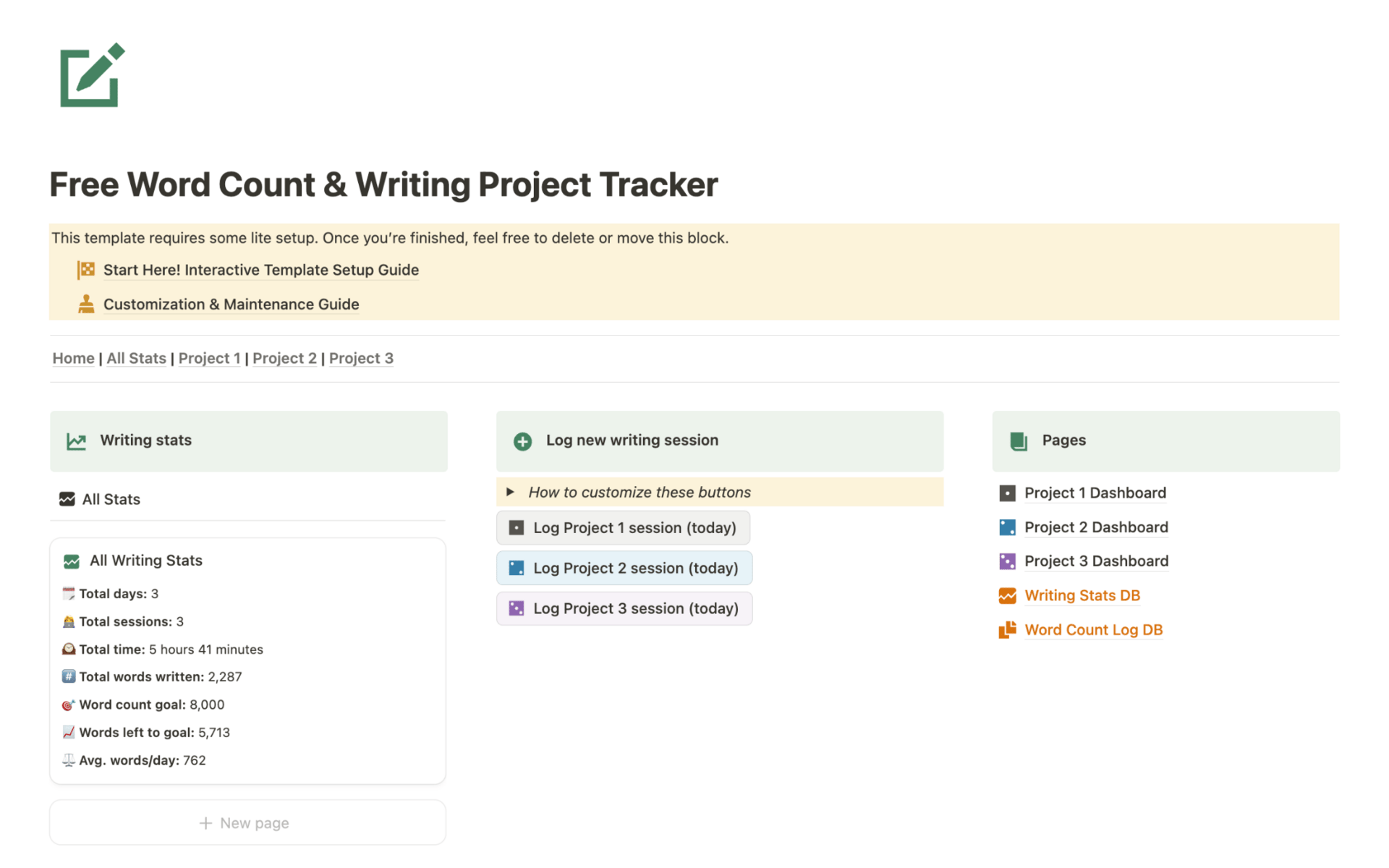Click the green plus circle icon
The width and height of the screenshot is (1389, 868).
522,441
